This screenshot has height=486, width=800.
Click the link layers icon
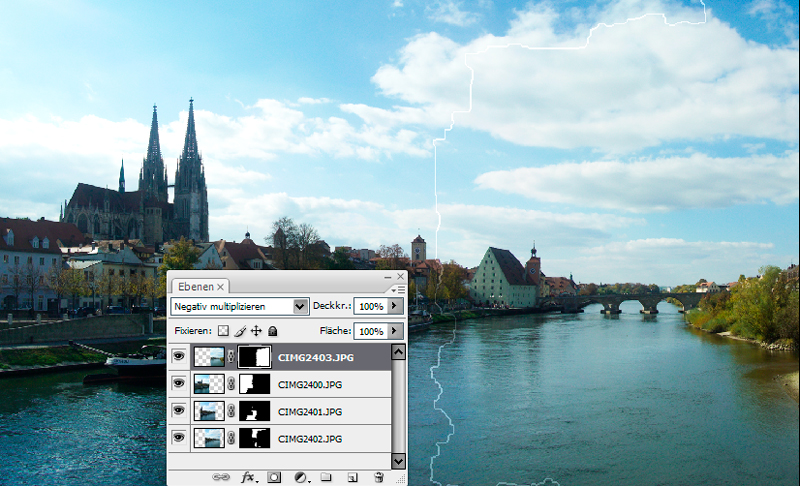(221, 477)
